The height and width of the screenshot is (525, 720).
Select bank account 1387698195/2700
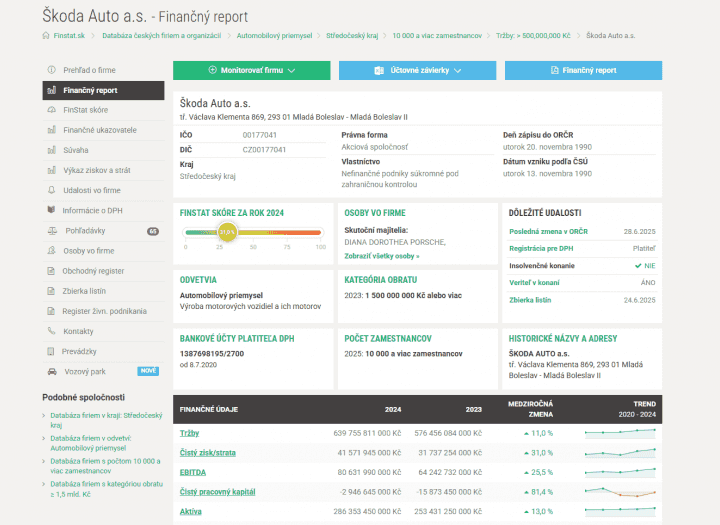(x=212, y=354)
